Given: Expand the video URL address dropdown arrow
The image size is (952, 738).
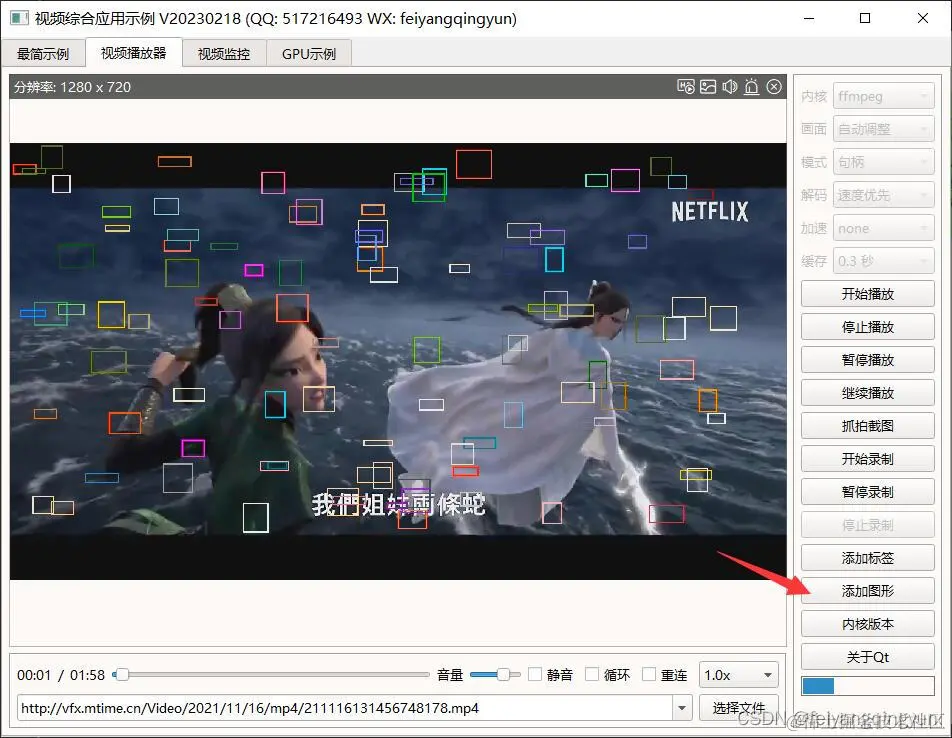Looking at the screenshot, I should 682,708.
